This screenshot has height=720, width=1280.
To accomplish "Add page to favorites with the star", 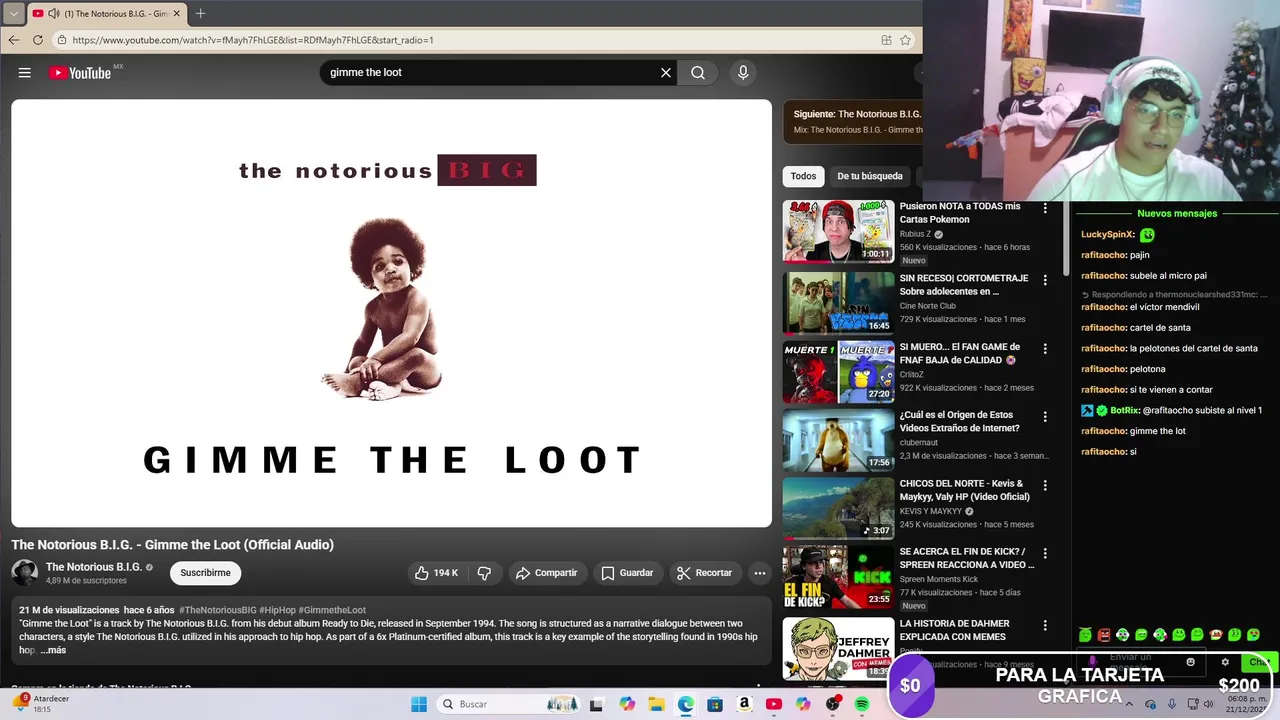I will [905, 40].
